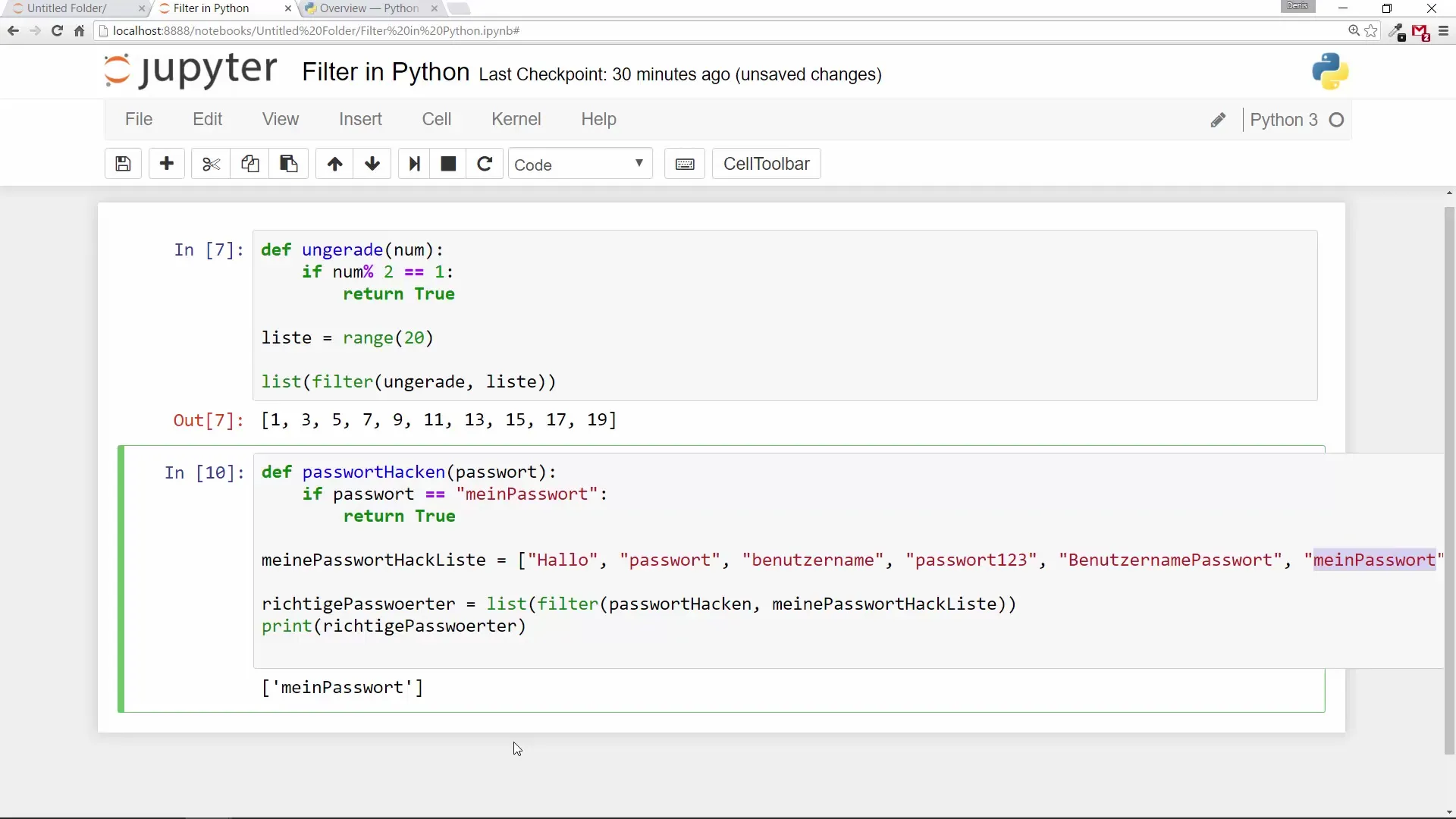Image resolution: width=1456 pixels, height=819 pixels.
Task: Close the Filter in Python tab
Action: (x=288, y=8)
